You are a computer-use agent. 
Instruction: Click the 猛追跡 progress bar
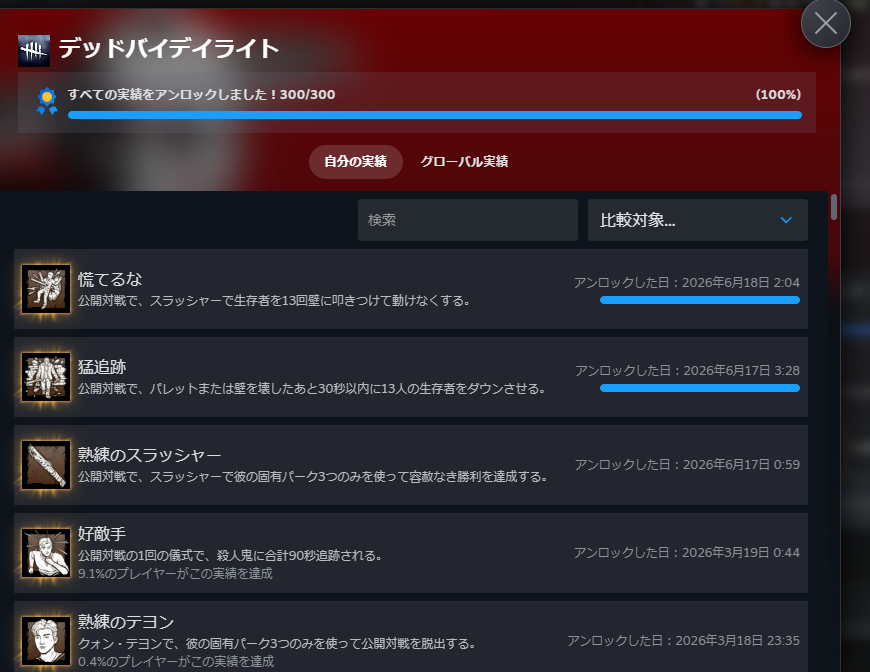pyautogui.click(x=700, y=388)
